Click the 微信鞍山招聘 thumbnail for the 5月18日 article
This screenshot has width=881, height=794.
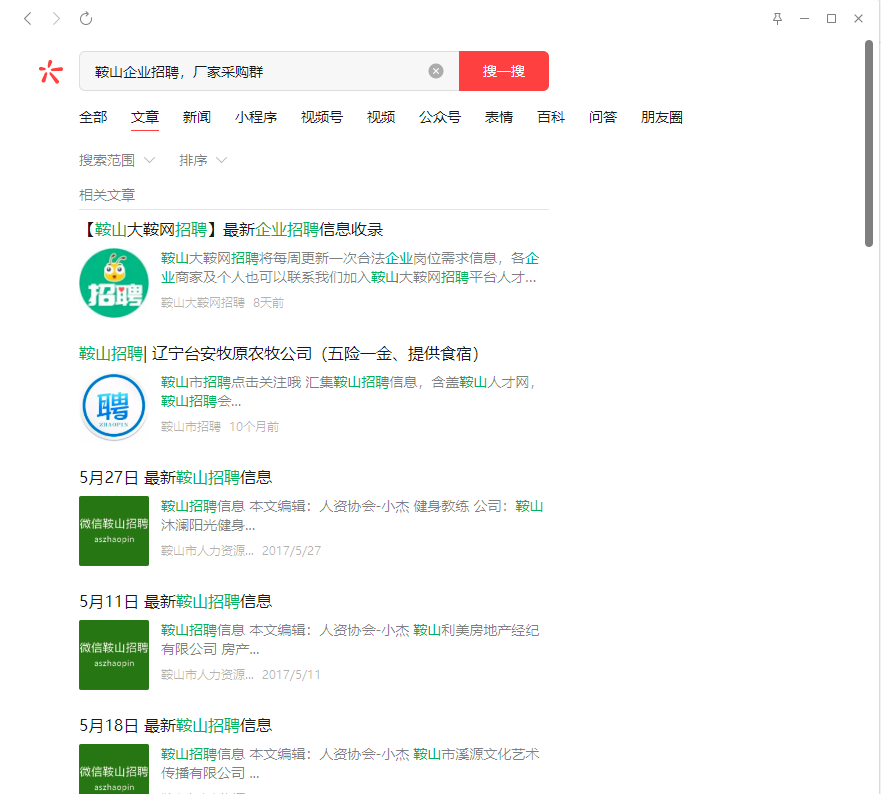click(x=114, y=769)
